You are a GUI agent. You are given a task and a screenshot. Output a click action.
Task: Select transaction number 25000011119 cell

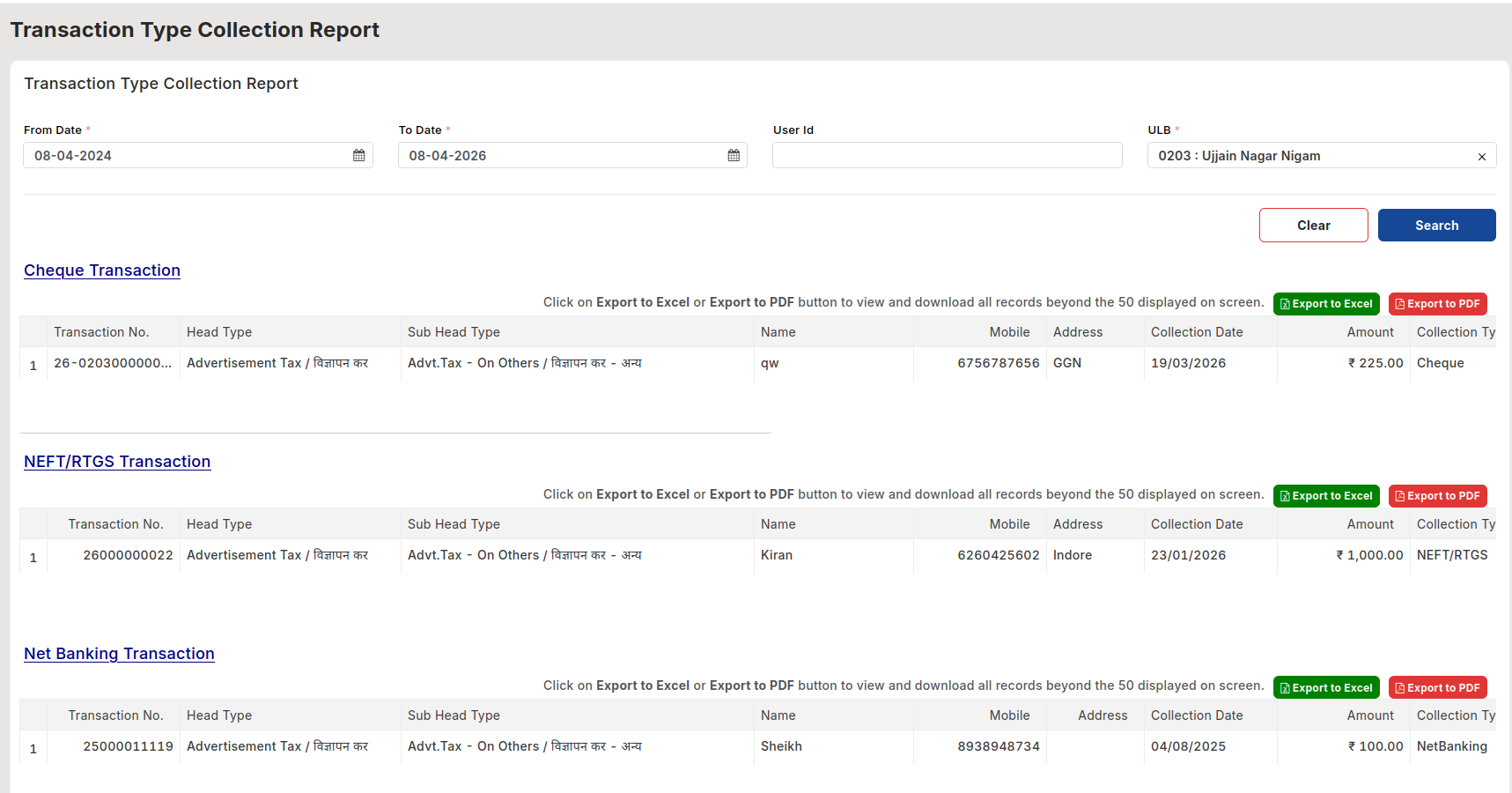[x=114, y=746]
